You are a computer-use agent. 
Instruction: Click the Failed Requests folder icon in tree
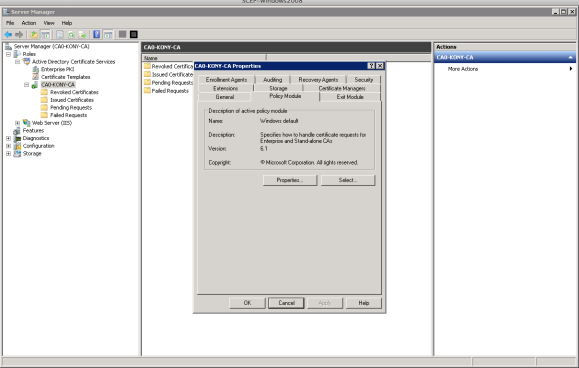[x=44, y=115]
